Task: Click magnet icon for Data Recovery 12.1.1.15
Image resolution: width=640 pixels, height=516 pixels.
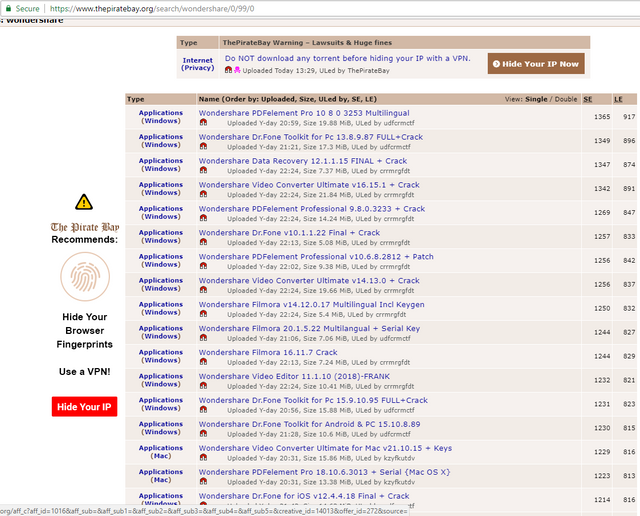Action: pos(203,170)
